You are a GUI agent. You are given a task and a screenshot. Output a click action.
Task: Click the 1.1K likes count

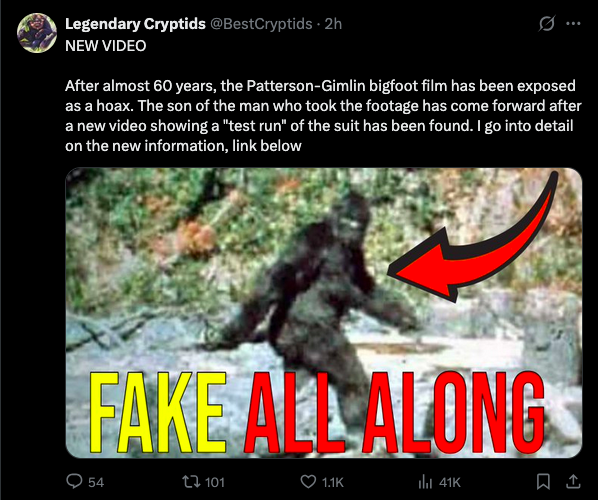tap(333, 482)
